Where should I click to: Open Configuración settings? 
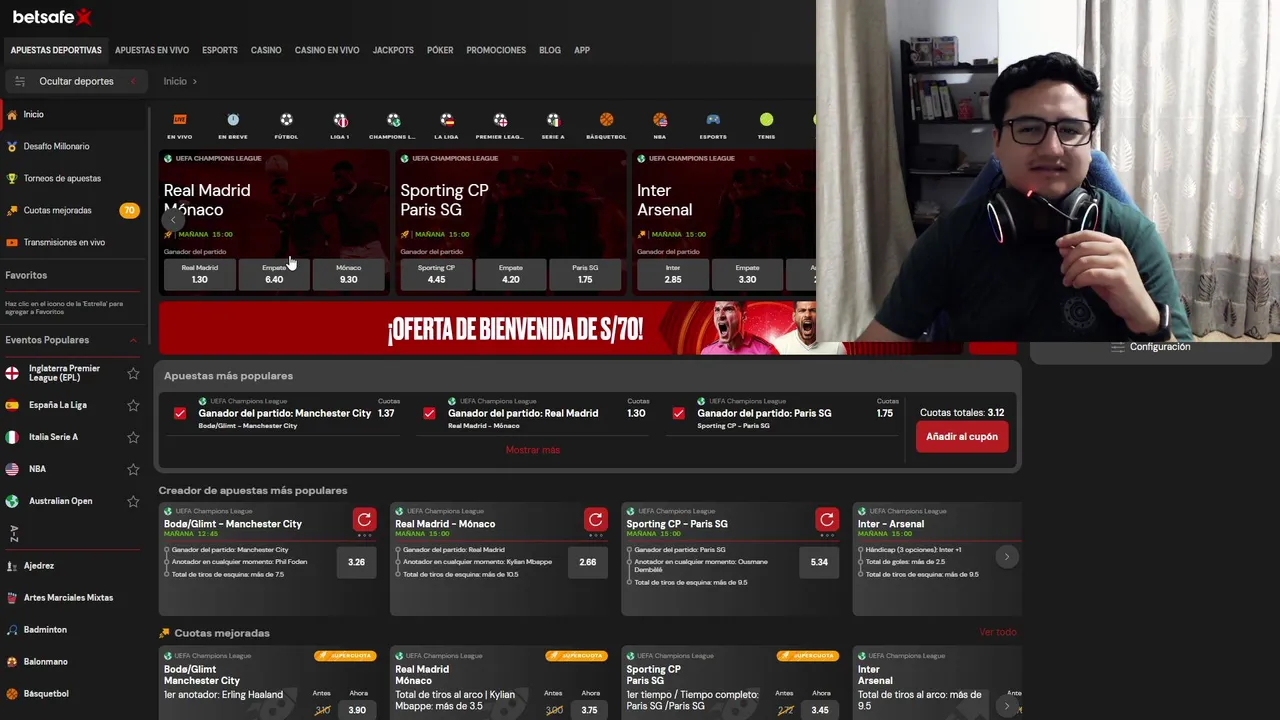click(1151, 347)
